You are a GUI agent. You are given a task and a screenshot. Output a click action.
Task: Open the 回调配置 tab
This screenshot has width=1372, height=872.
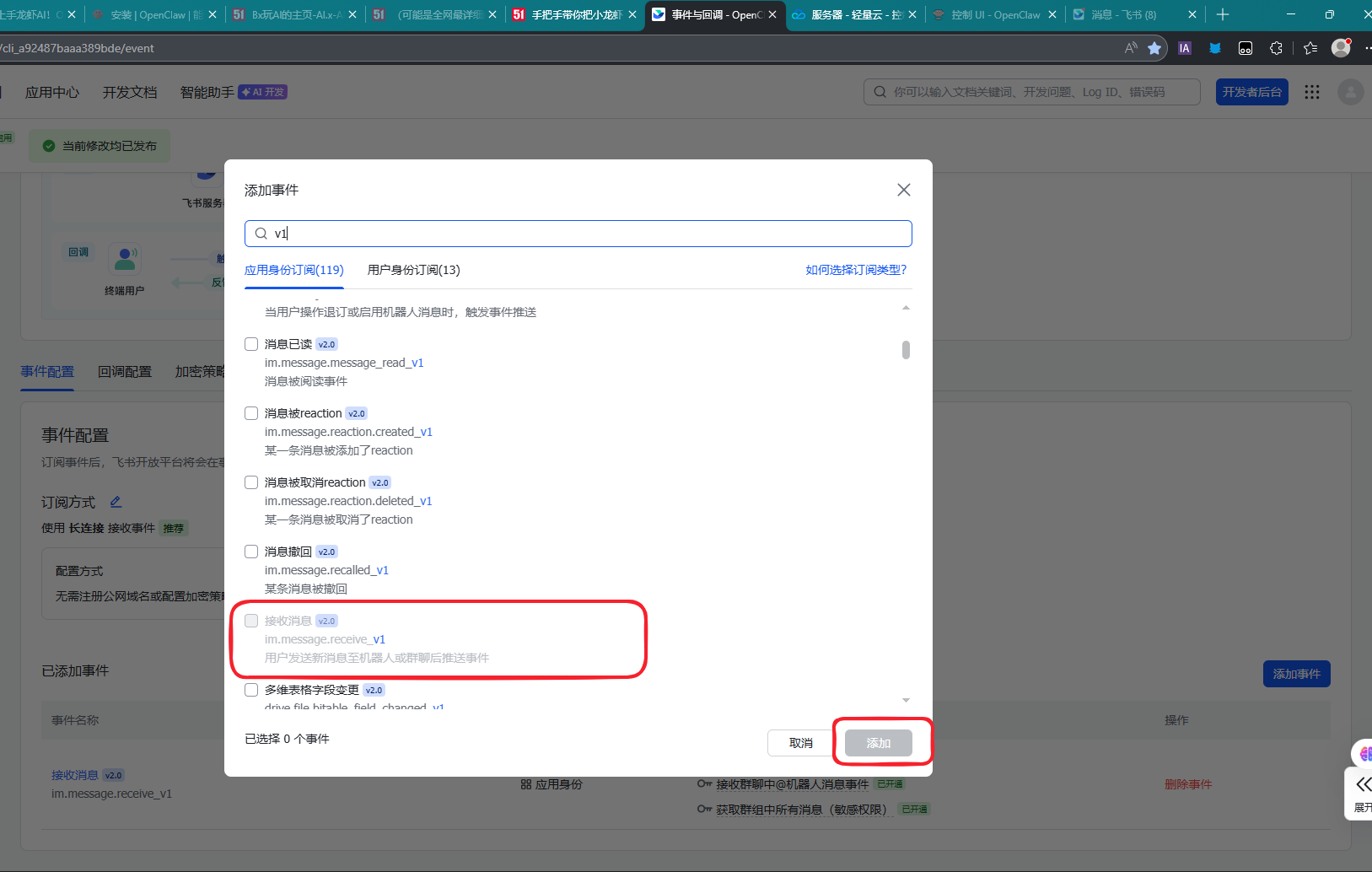tap(125, 372)
